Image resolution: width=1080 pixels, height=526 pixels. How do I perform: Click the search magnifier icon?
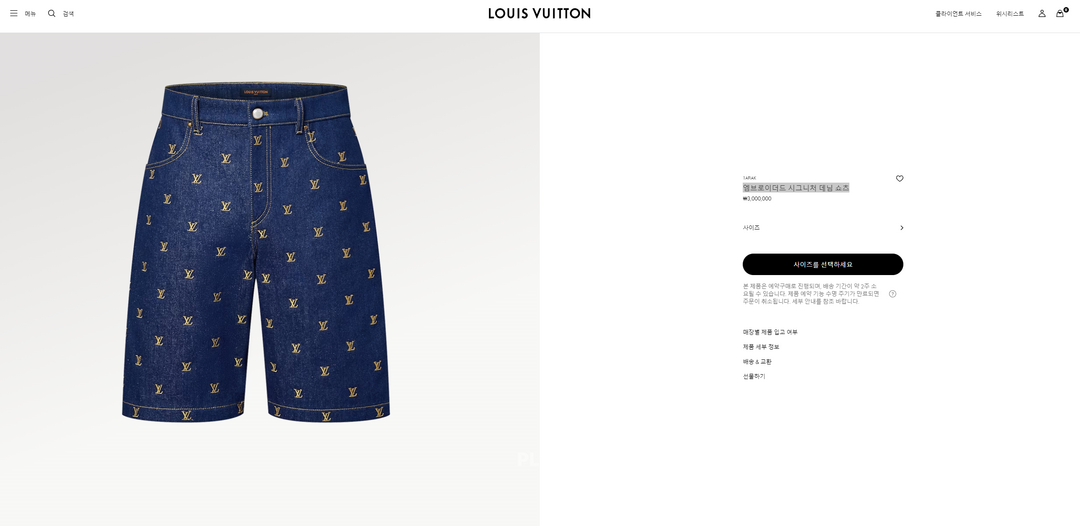pyautogui.click(x=52, y=13)
